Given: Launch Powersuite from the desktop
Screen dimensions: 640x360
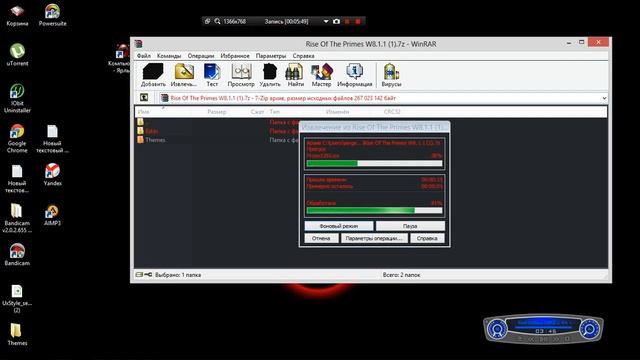Looking at the screenshot, I should (x=52, y=15).
